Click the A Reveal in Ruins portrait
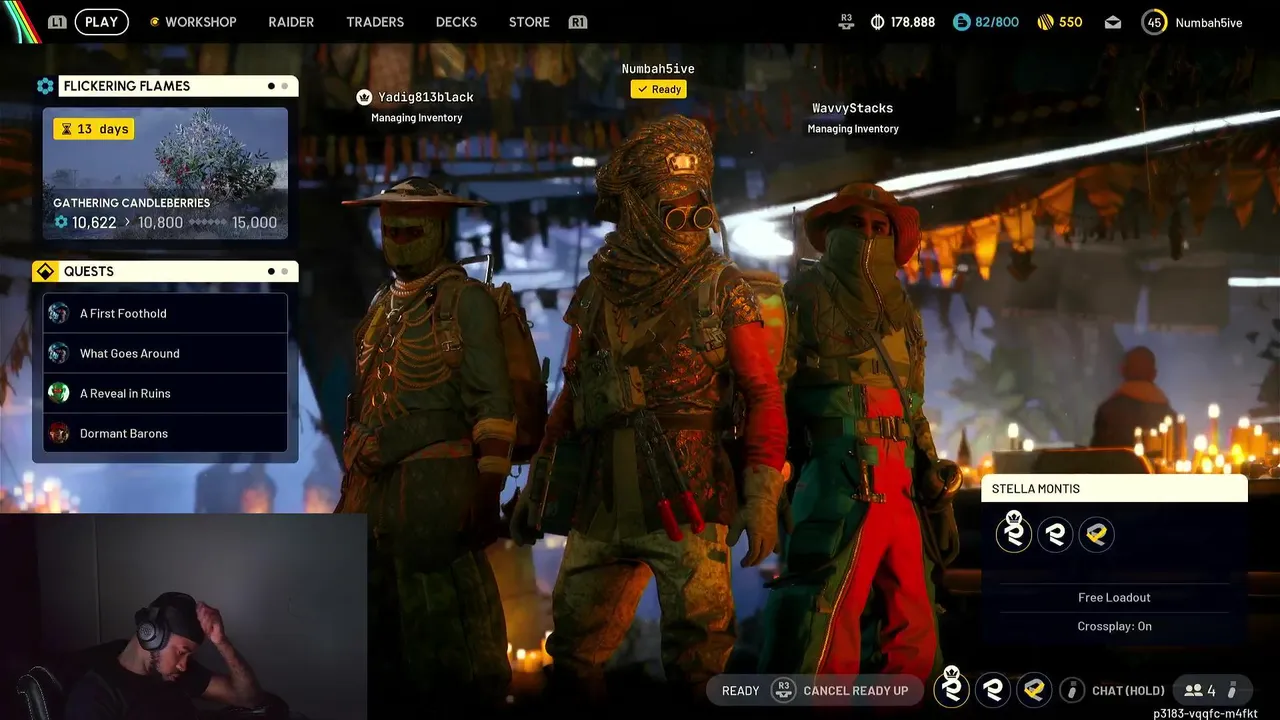Viewport: 1280px width, 720px height. coord(59,393)
